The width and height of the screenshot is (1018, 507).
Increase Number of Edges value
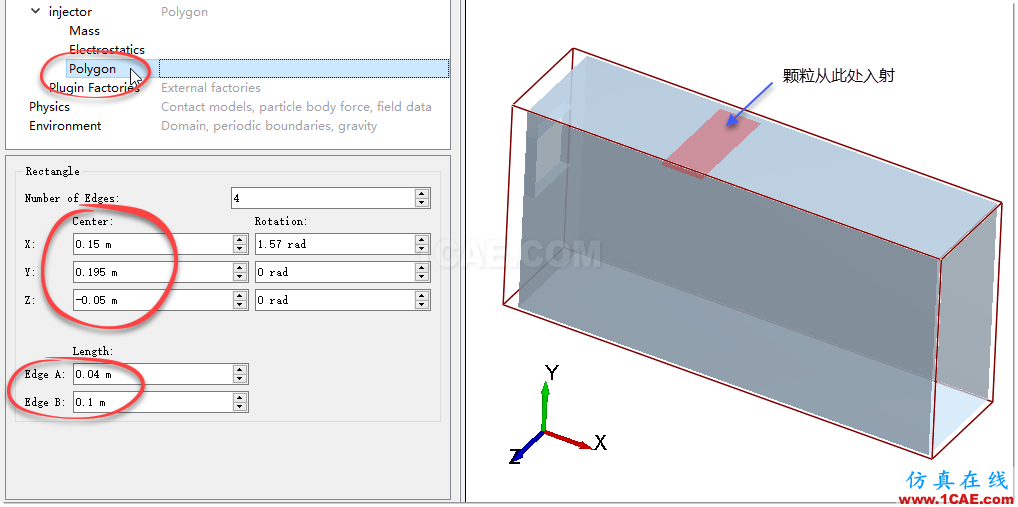(x=423, y=193)
